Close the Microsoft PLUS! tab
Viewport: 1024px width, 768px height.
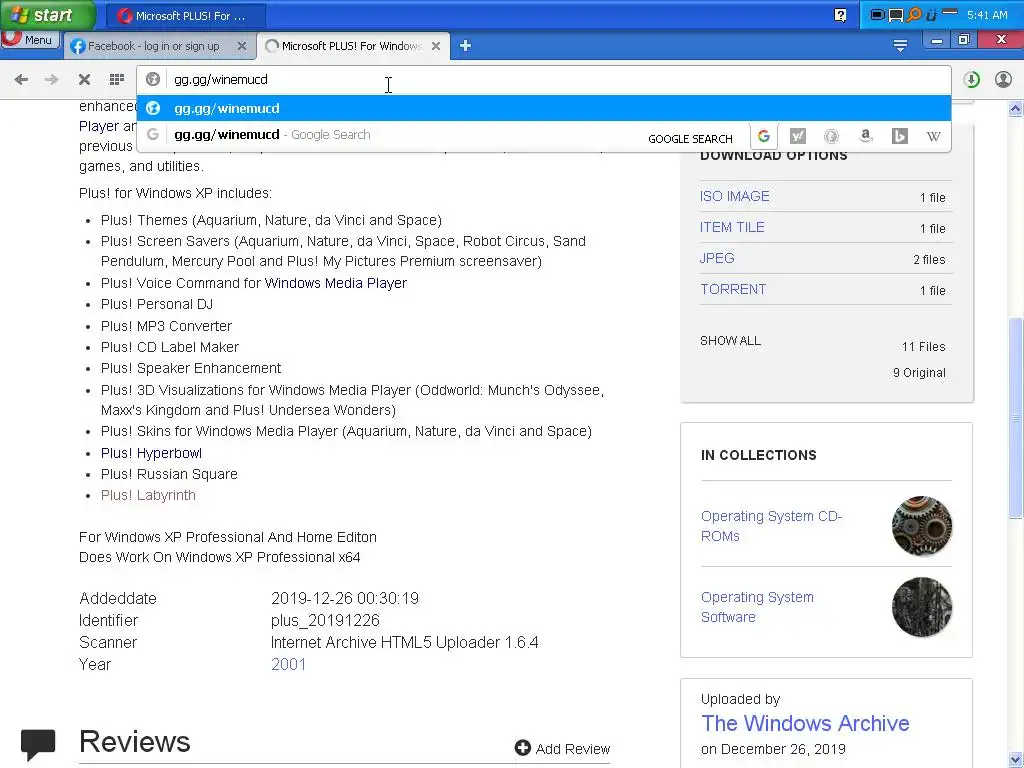[x=436, y=46]
